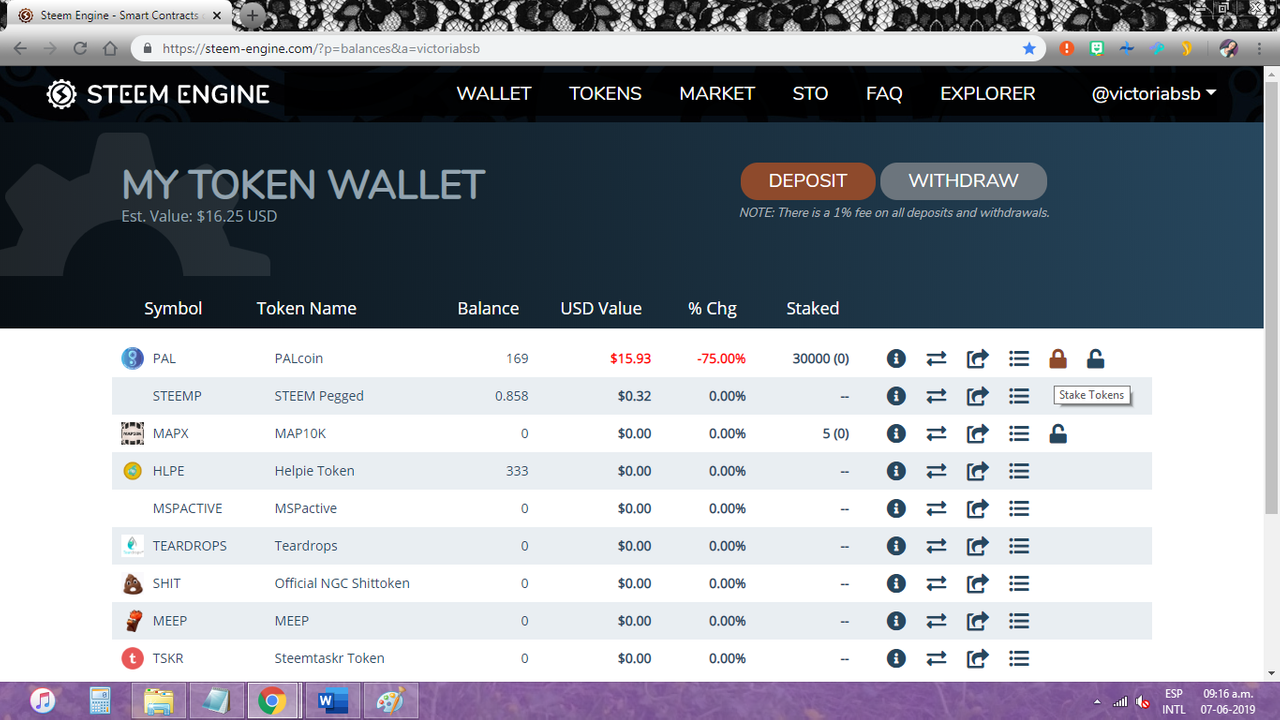Open STEEMP history list icon
The image size is (1280, 720).
click(1018, 396)
